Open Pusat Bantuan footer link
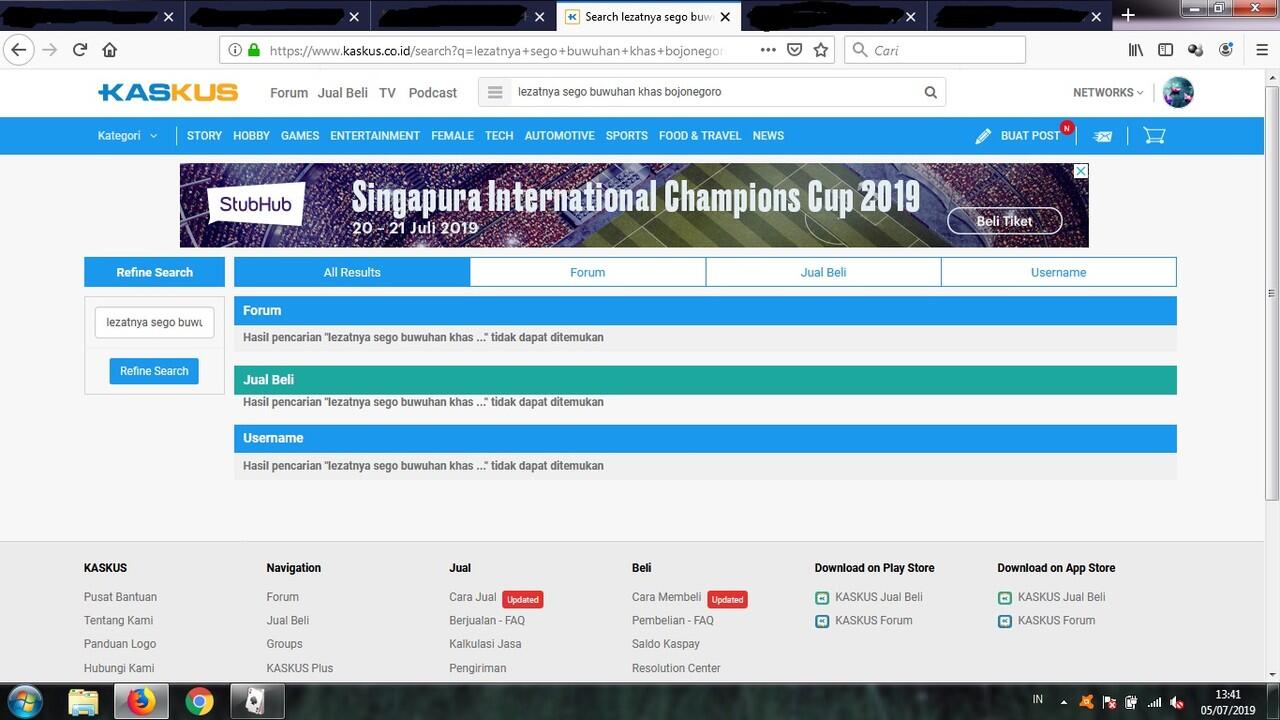Image resolution: width=1280 pixels, height=720 pixels. click(x=120, y=597)
